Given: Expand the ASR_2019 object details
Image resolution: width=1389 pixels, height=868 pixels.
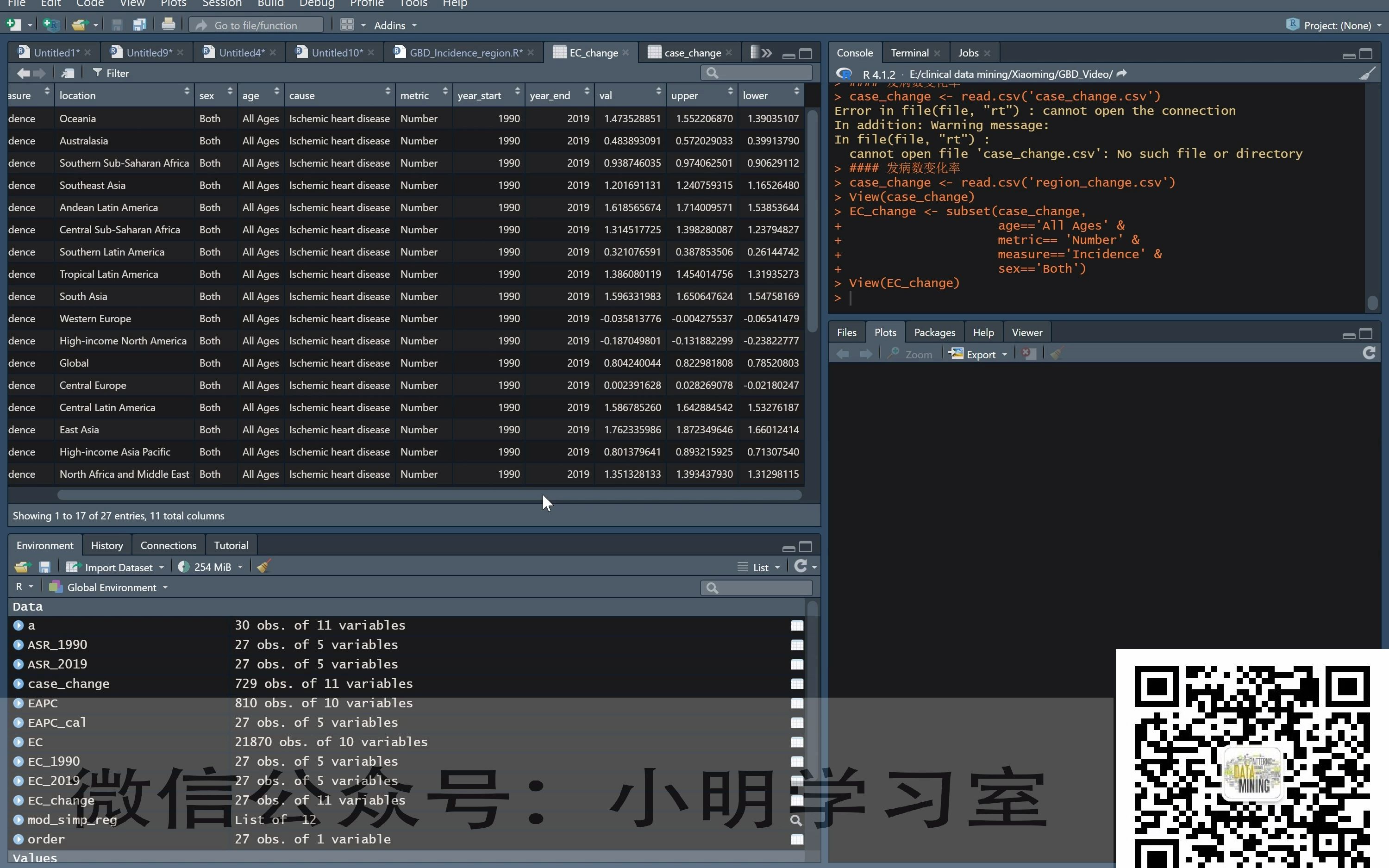Looking at the screenshot, I should [19, 664].
